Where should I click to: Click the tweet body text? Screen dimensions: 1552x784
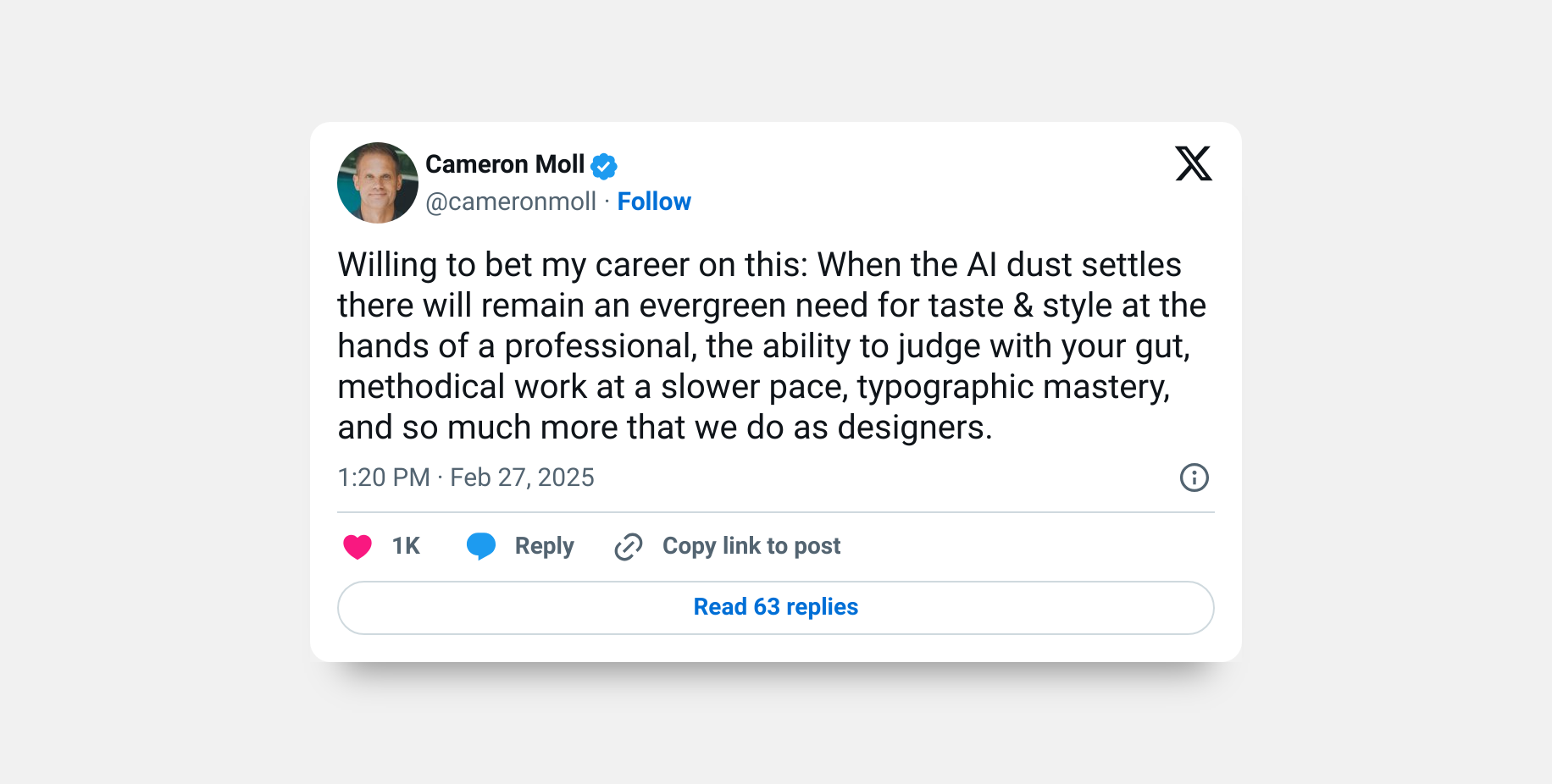pyautogui.click(x=772, y=346)
